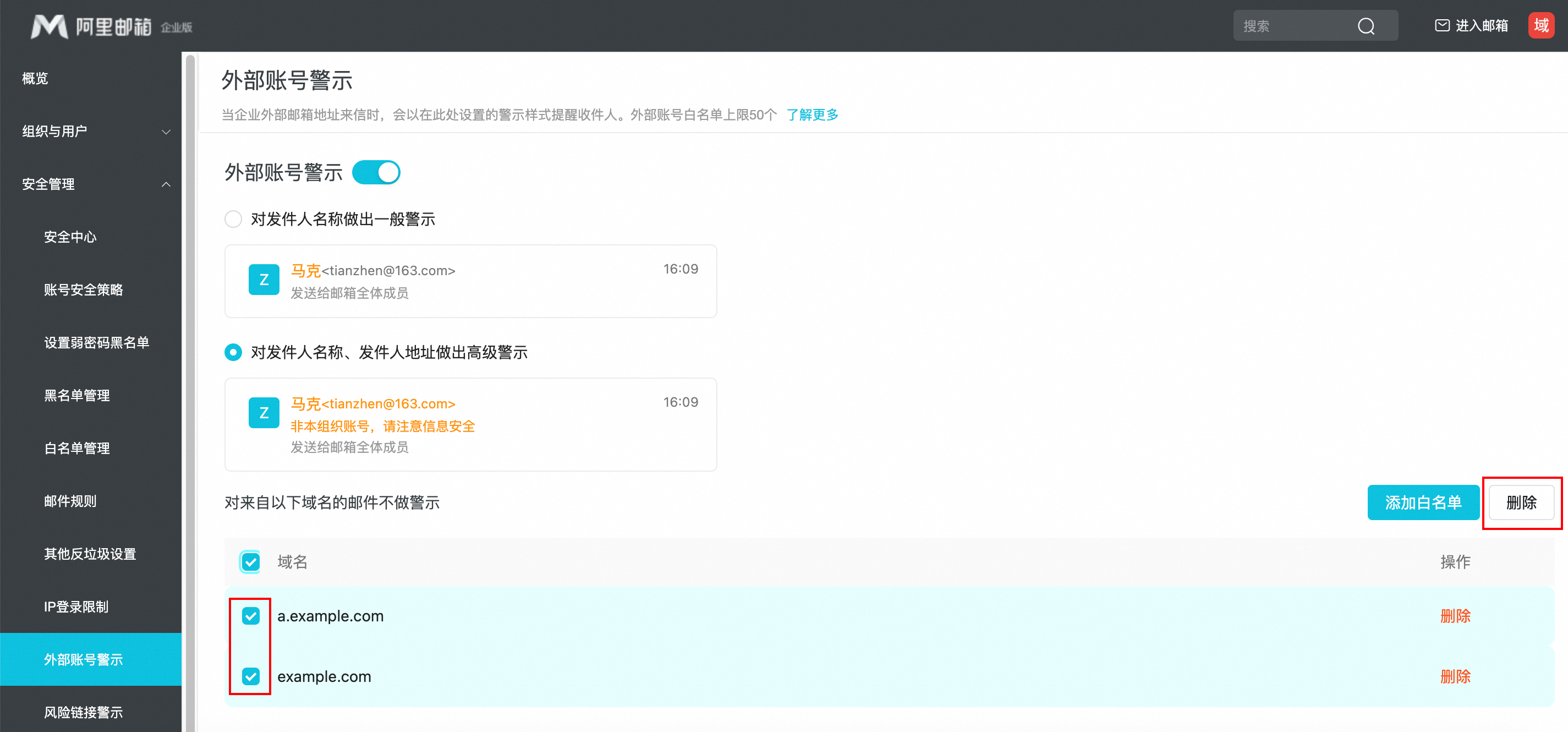Click the Z avatar in general warning preview
This screenshot has width=1568, height=732.
[x=264, y=280]
